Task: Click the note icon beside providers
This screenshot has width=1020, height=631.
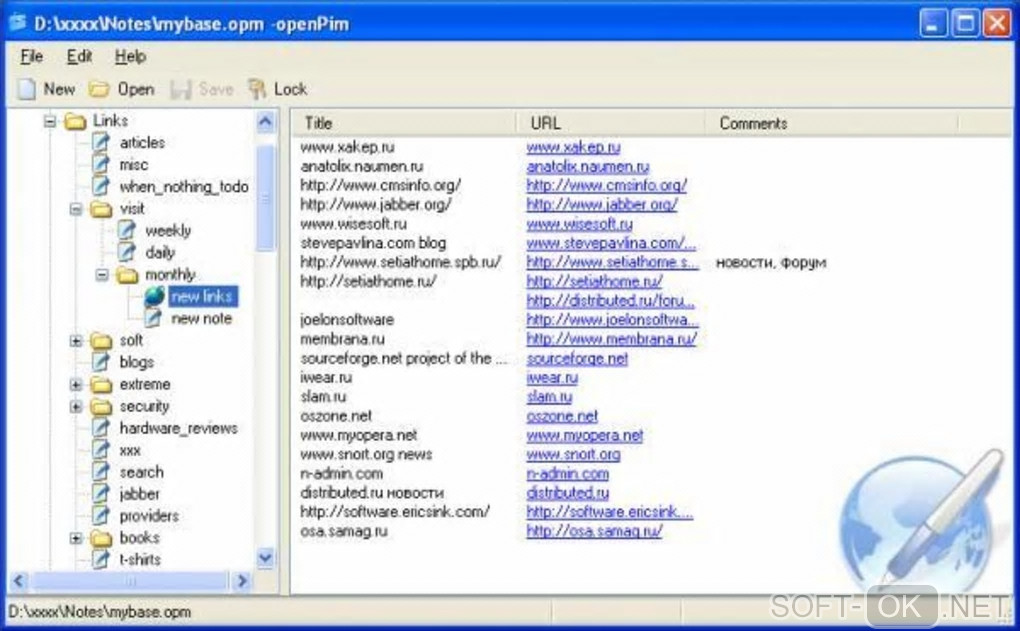Action: 100,516
